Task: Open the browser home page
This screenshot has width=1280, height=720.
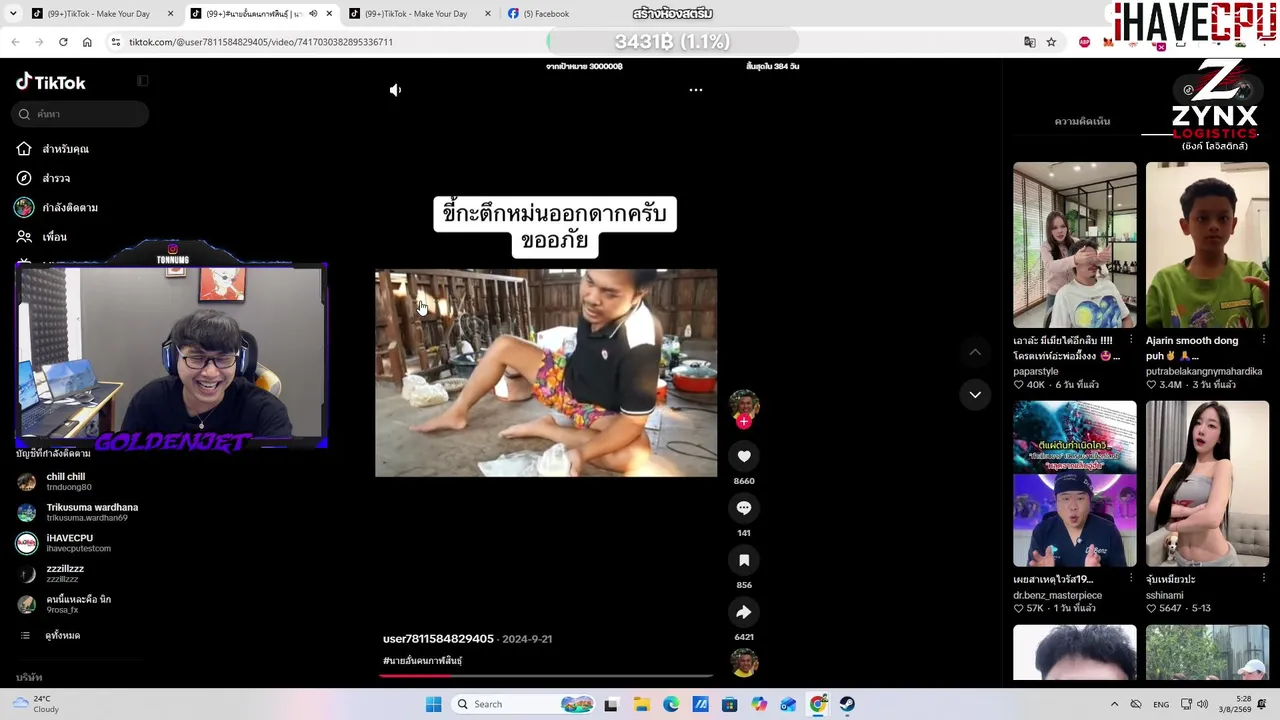Action: (x=87, y=42)
